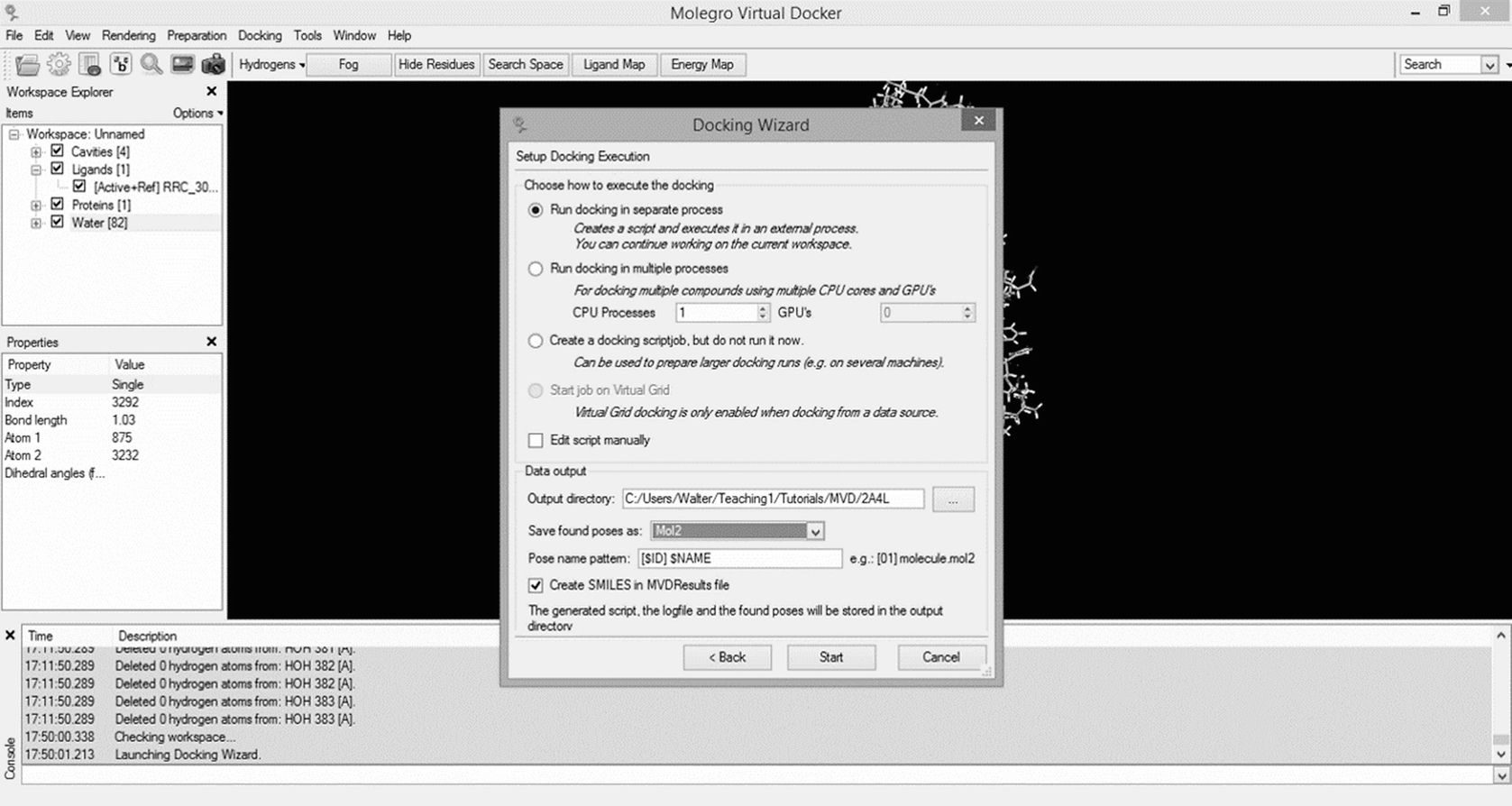The image size is (1512, 806).
Task: Click the console vertical scrollbar up arrow
Action: (1501, 636)
